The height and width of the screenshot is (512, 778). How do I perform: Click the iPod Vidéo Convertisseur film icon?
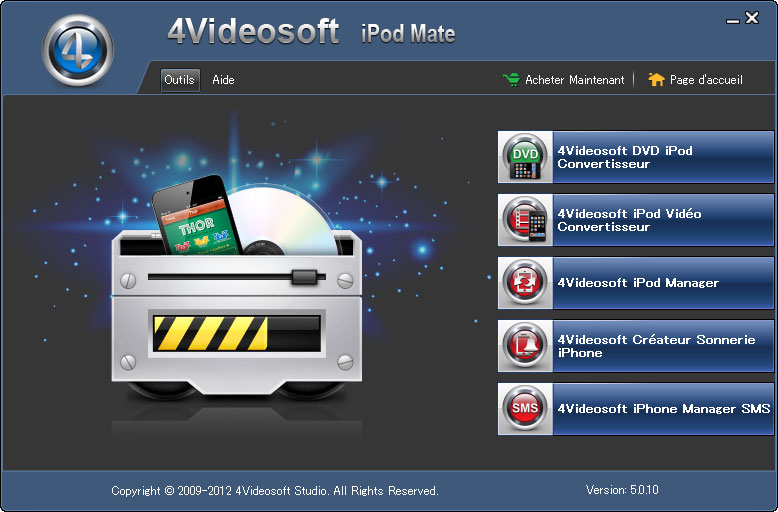[x=525, y=220]
